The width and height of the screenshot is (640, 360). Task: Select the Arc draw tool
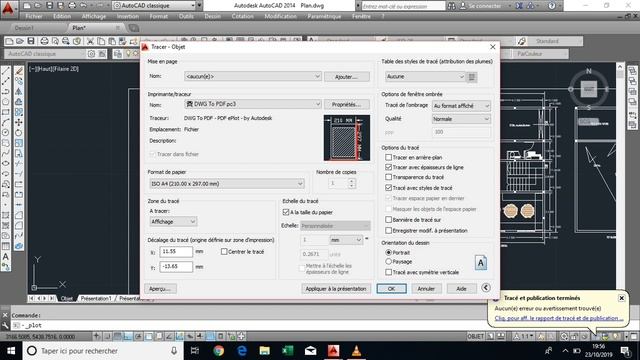click(x=6, y=122)
